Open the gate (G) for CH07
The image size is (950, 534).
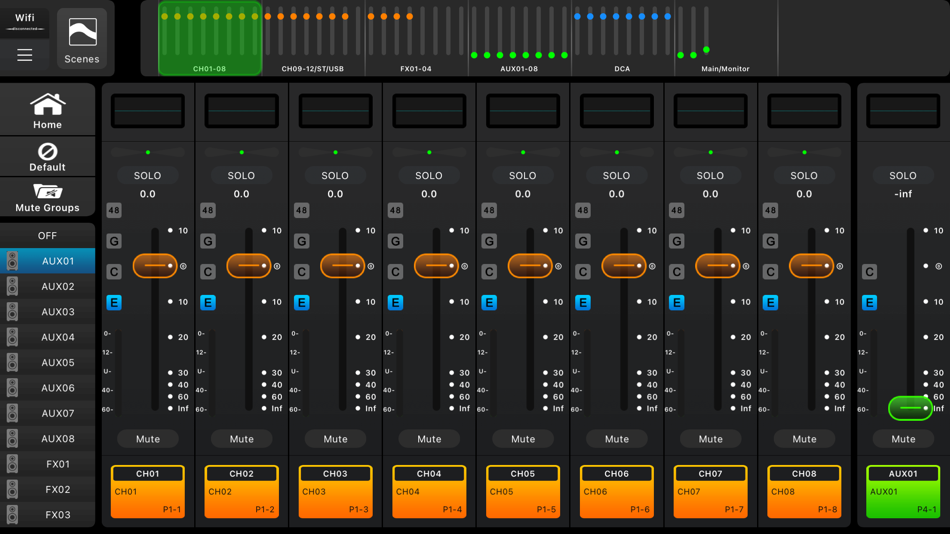(677, 241)
